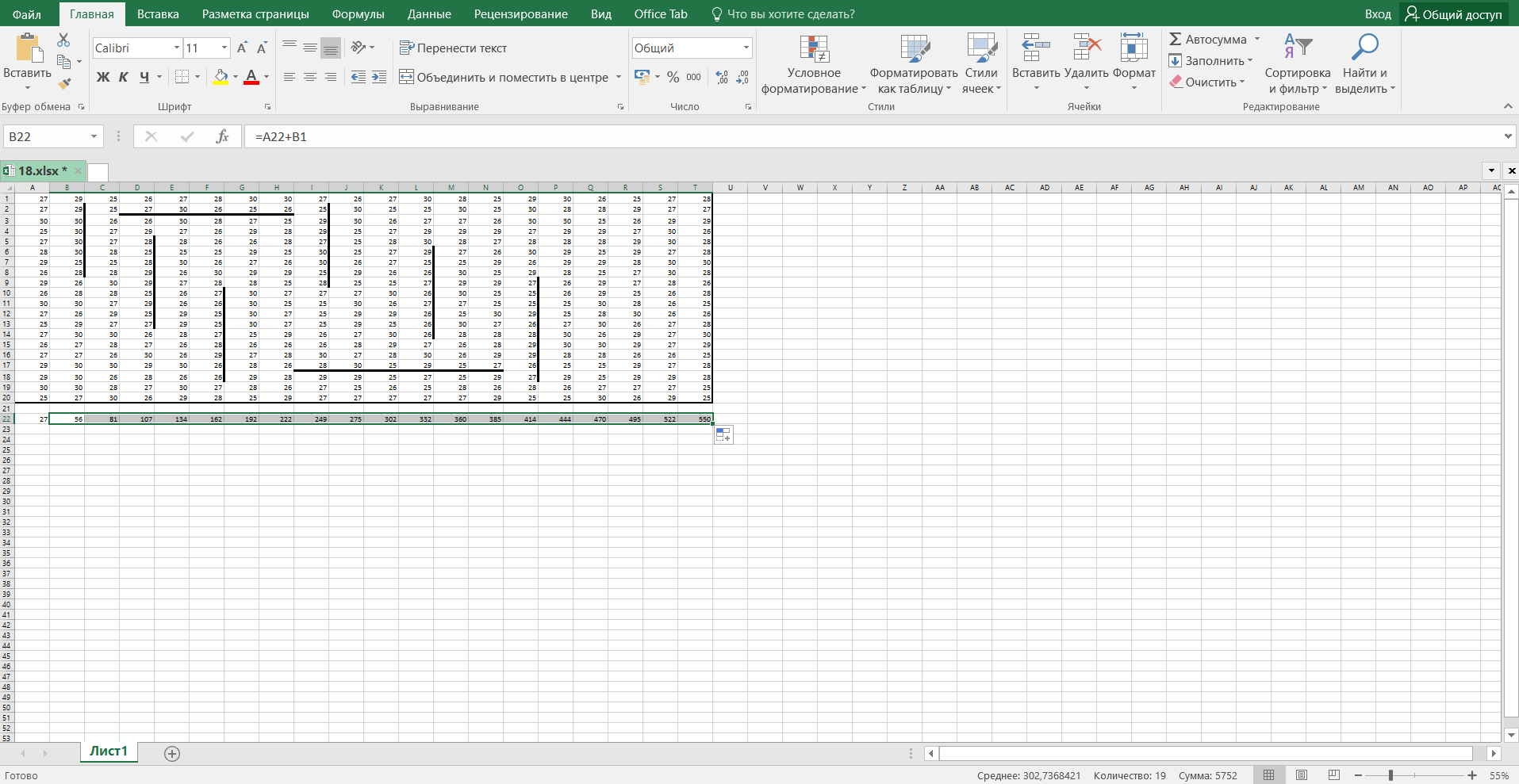Click the Format Painter brush icon
The width and height of the screenshot is (1519, 784).
pos(64,82)
